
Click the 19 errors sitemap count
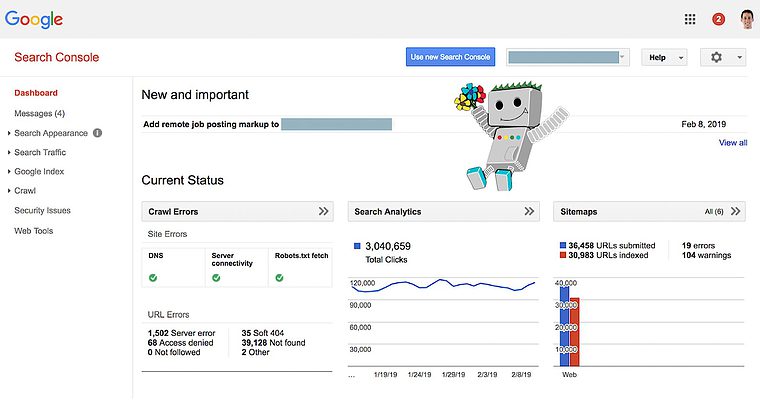(x=698, y=245)
